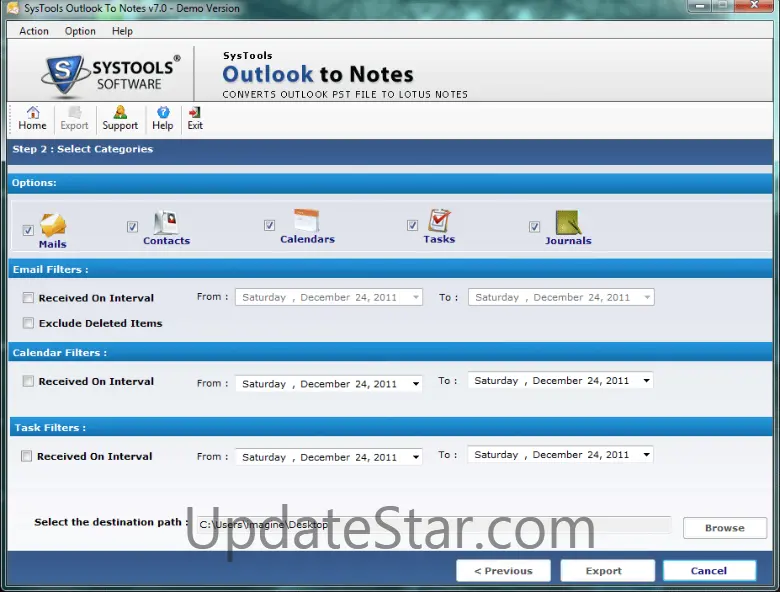Image resolution: width=780 pixels, height=592 pixels.
Task: Enable Email Filters Received On Interval
Action: pos(28,297)
